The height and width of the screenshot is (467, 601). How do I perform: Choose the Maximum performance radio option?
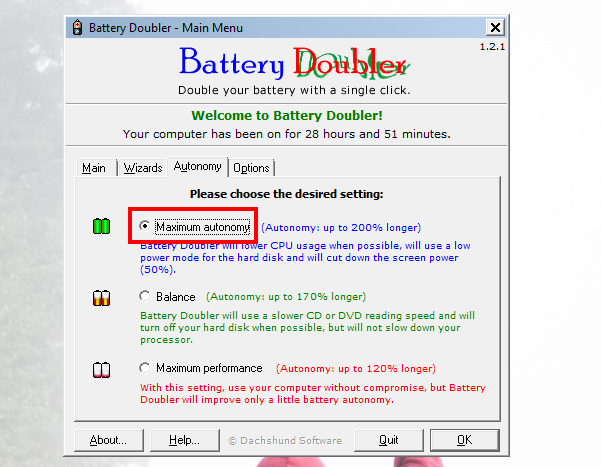pyautogui.click(x=145, y=368)
